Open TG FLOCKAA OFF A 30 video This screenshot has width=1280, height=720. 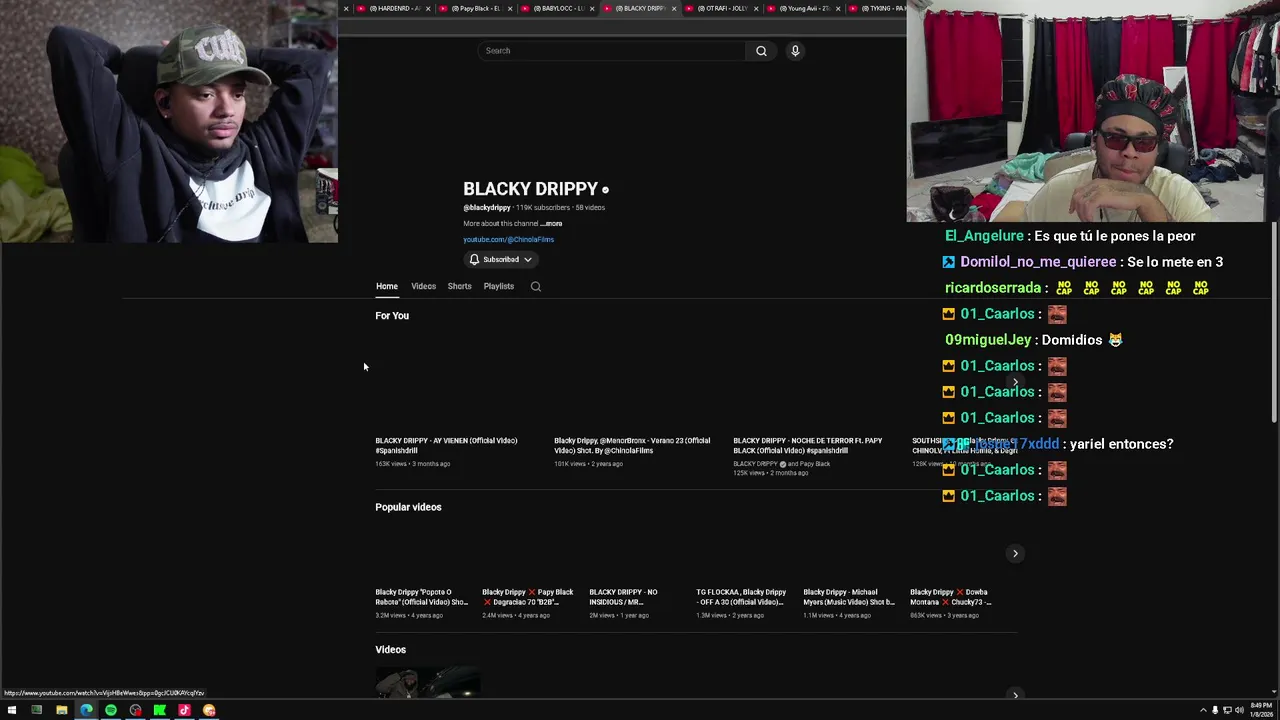(x=741, y=597)
